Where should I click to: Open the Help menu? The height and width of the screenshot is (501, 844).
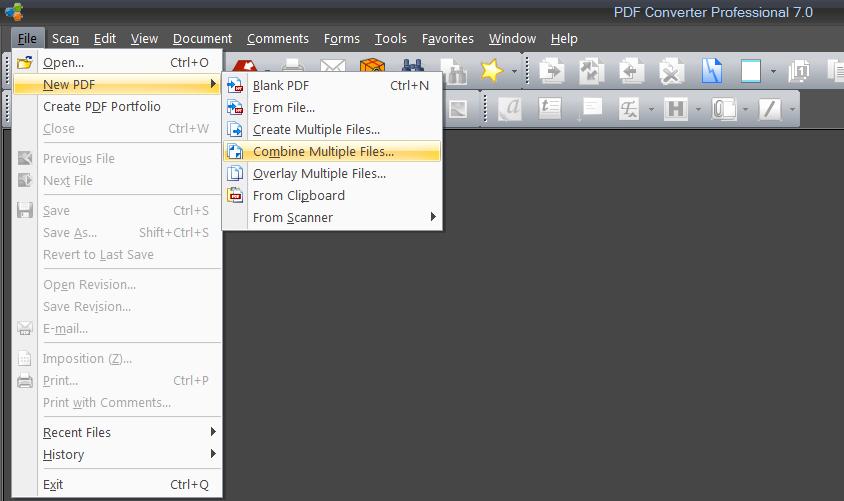(564, 39)
